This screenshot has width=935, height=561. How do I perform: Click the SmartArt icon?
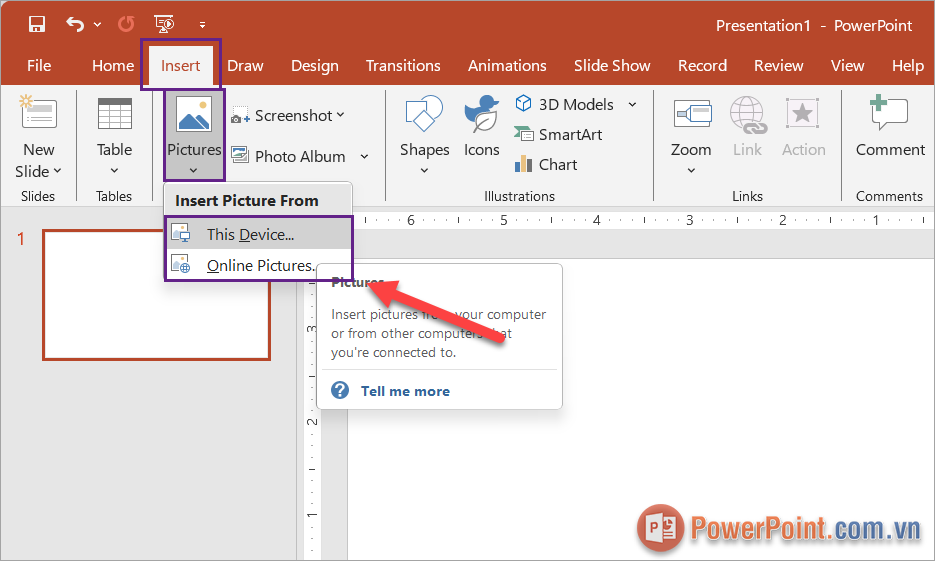coord(524,134)
